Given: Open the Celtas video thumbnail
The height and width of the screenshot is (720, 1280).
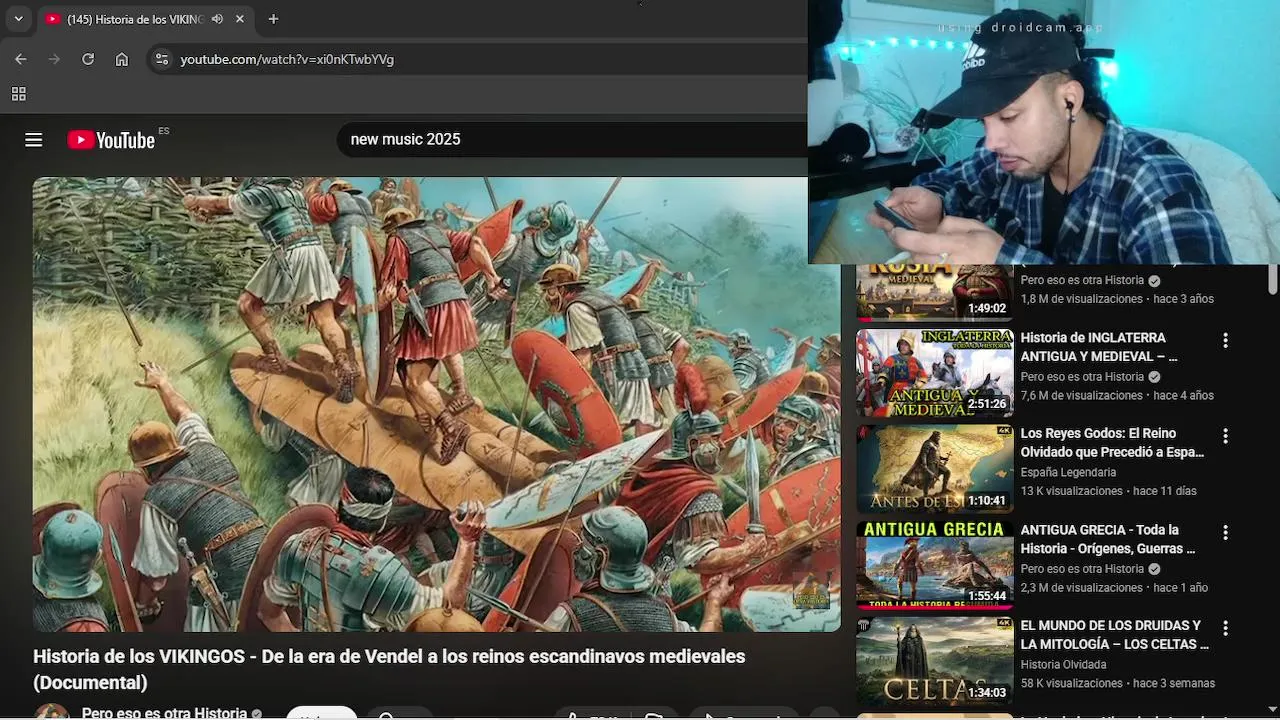Looking at the screenshot, I should pos(935,661).
